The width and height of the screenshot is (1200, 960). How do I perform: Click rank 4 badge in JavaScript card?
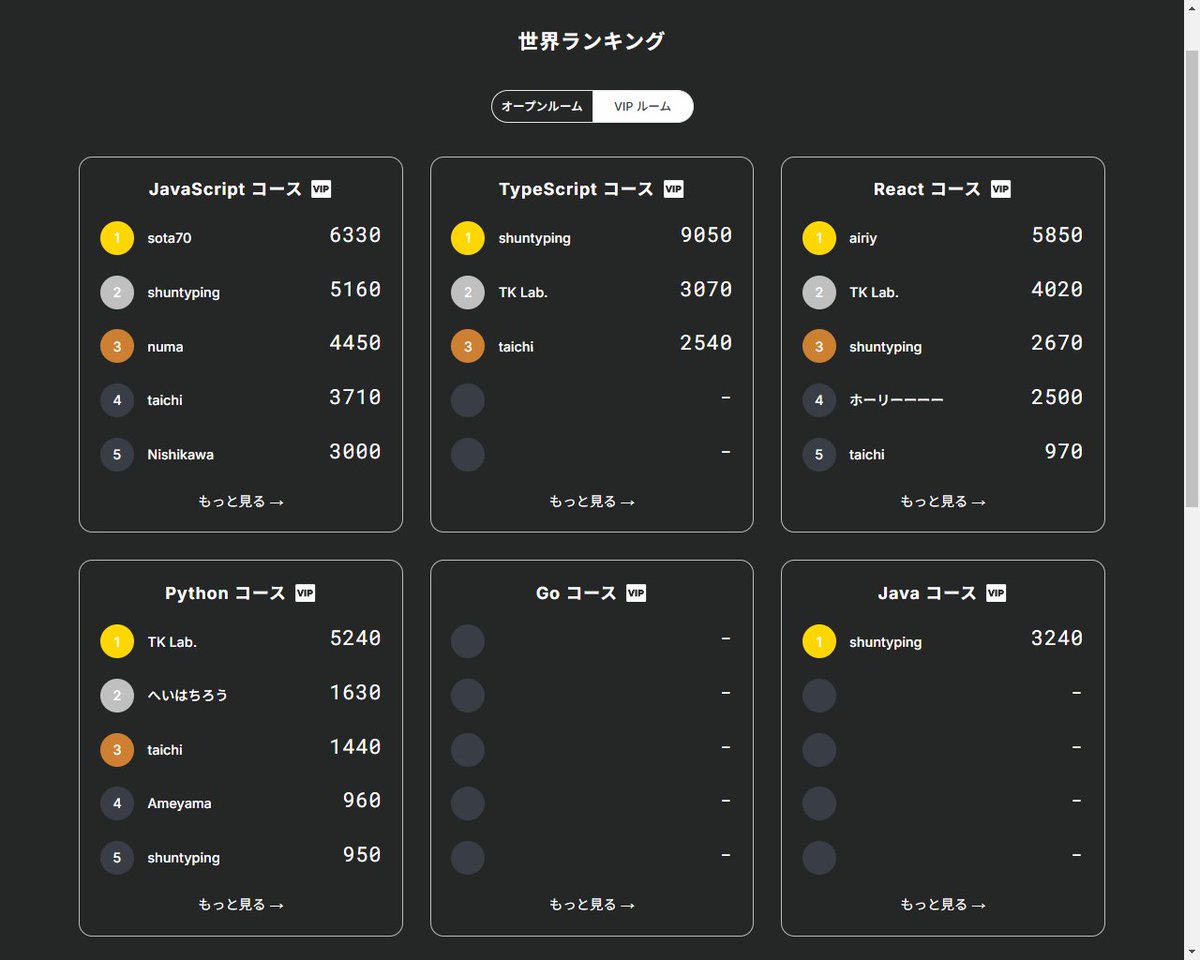coord(117,400)
